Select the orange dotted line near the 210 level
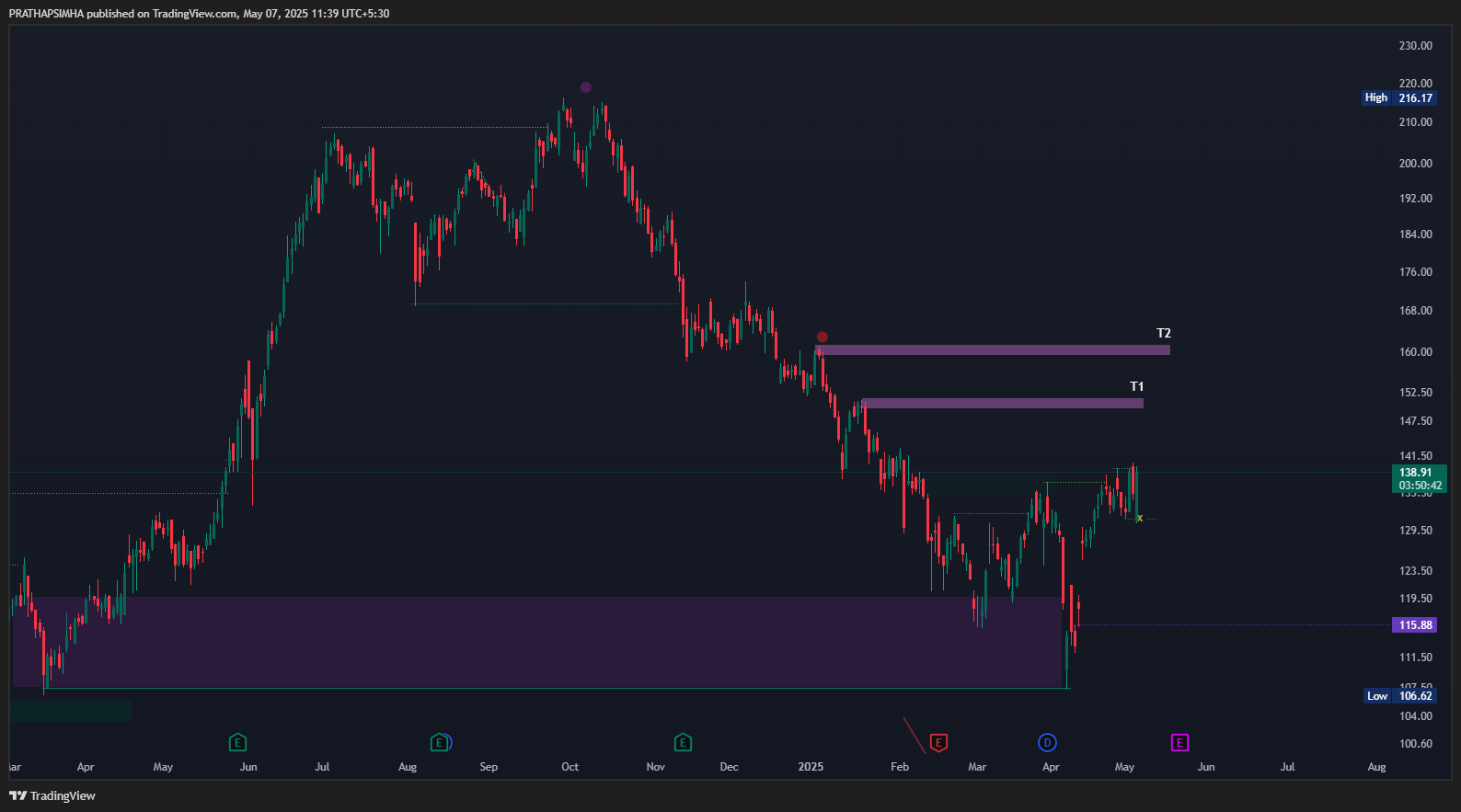Screen dimensions: 1461x812 pos(434,127)
